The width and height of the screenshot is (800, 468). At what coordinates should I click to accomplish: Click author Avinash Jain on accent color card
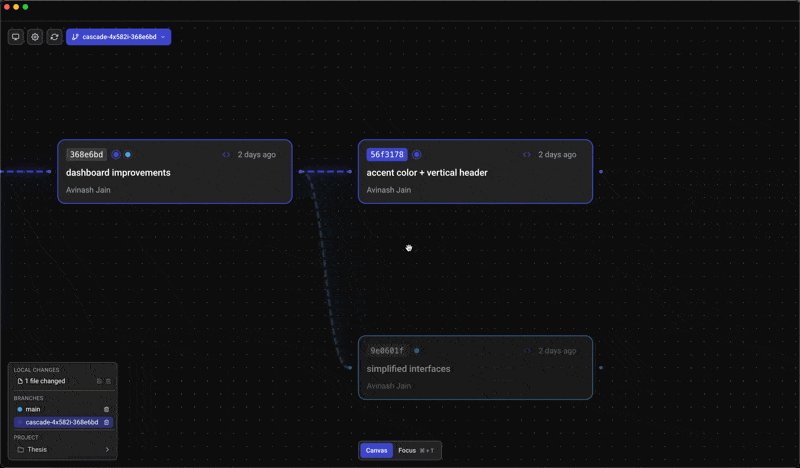coord(389,190)
